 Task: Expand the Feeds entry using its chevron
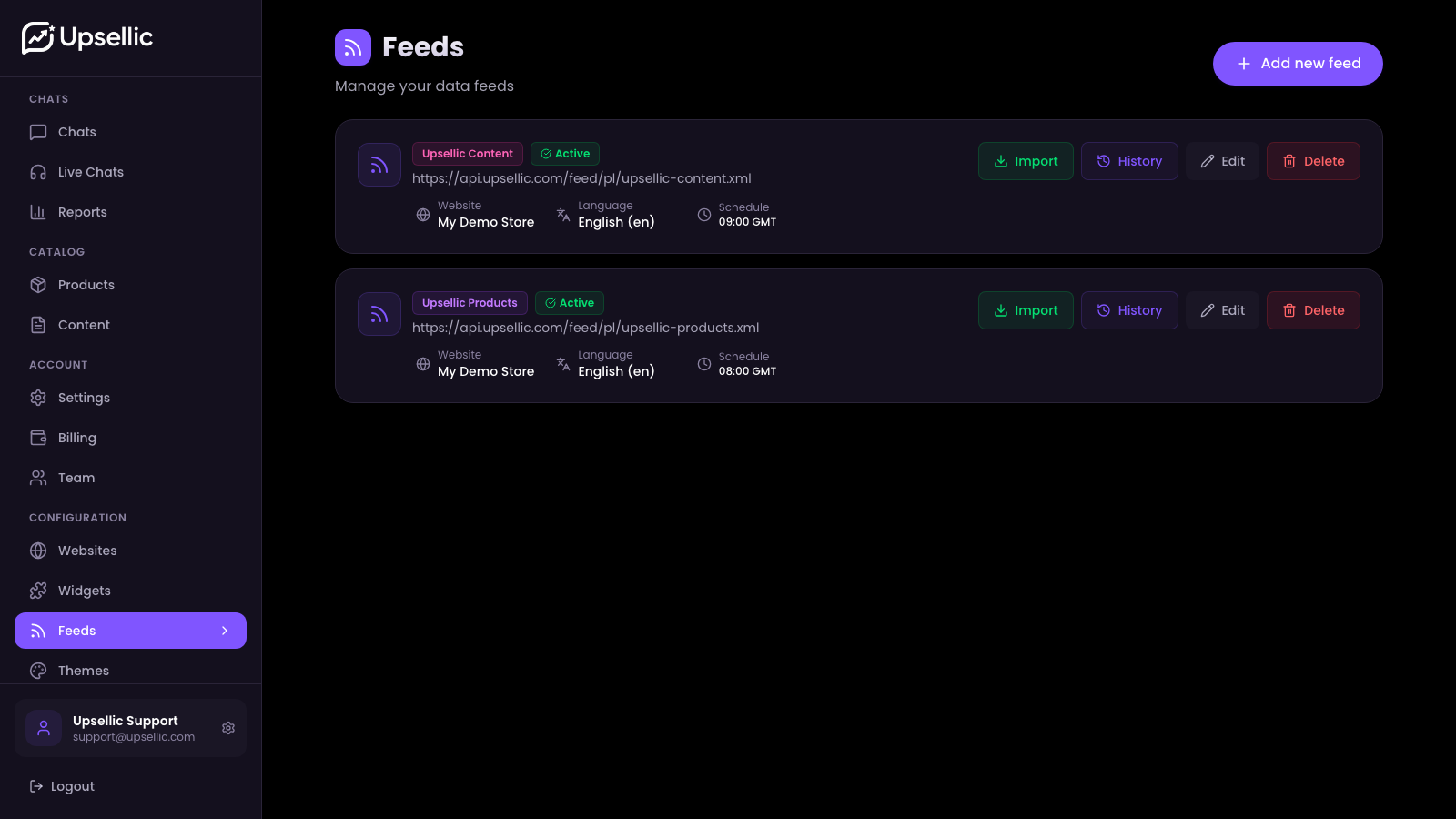pos(225,630)
